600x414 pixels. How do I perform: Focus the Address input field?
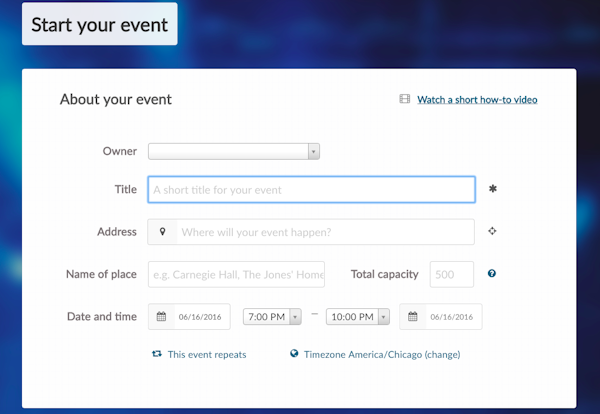[x=311, y=232]
